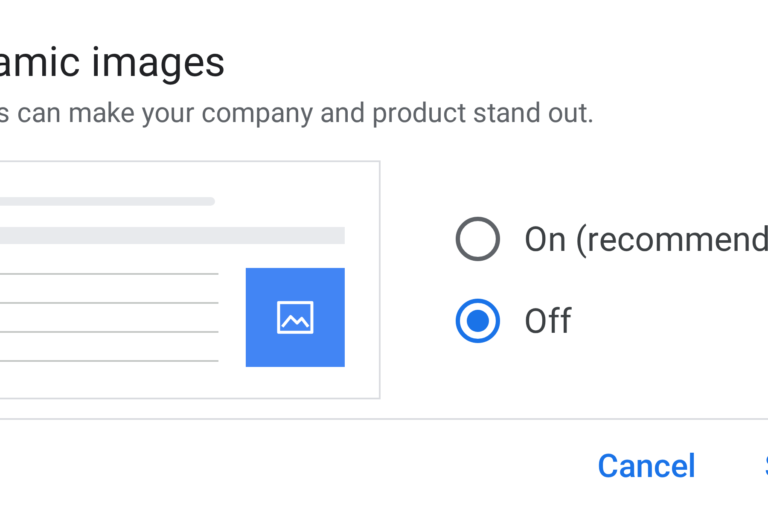Click the word "company" in the description
Image resolution: width=768 pixels, height=512 pixels.
click(x=257, y=114)
